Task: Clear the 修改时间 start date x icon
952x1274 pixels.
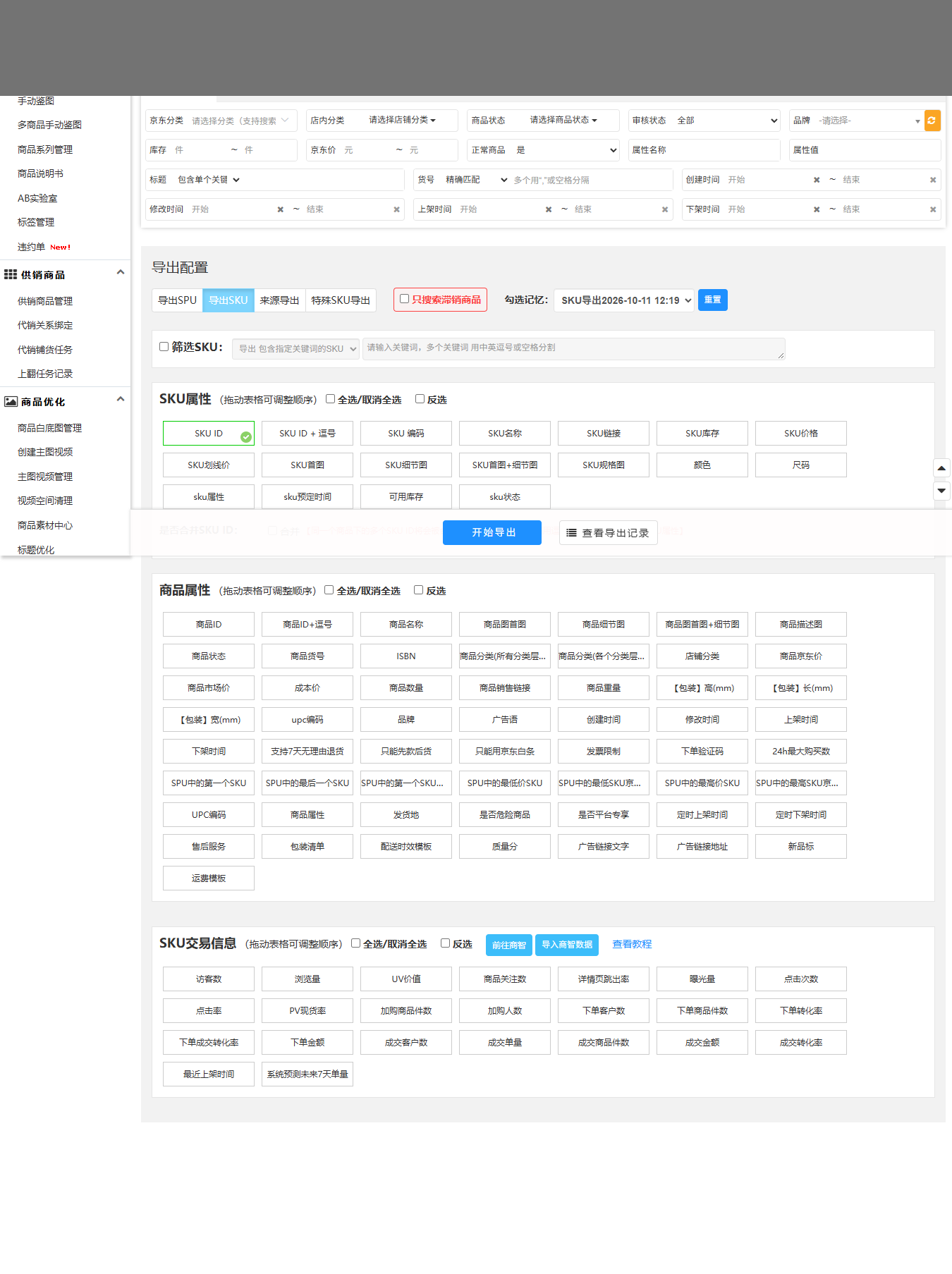Action: click(281, 209)
